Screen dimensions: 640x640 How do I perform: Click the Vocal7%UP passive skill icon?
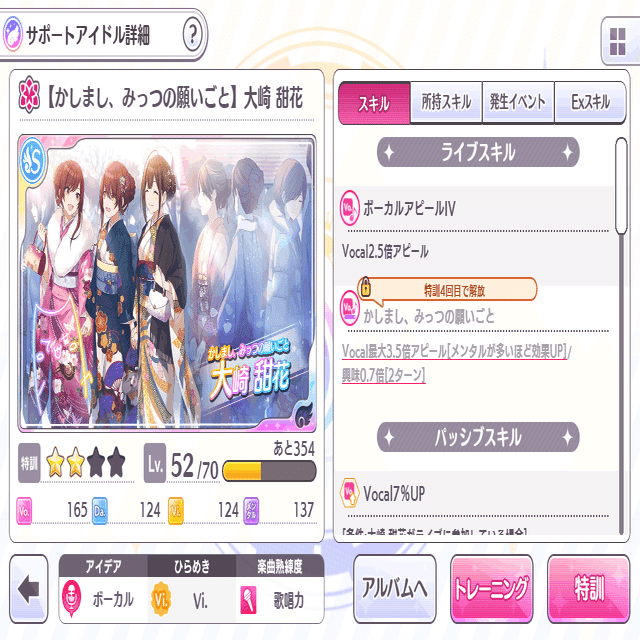click(x=349, y=493)
